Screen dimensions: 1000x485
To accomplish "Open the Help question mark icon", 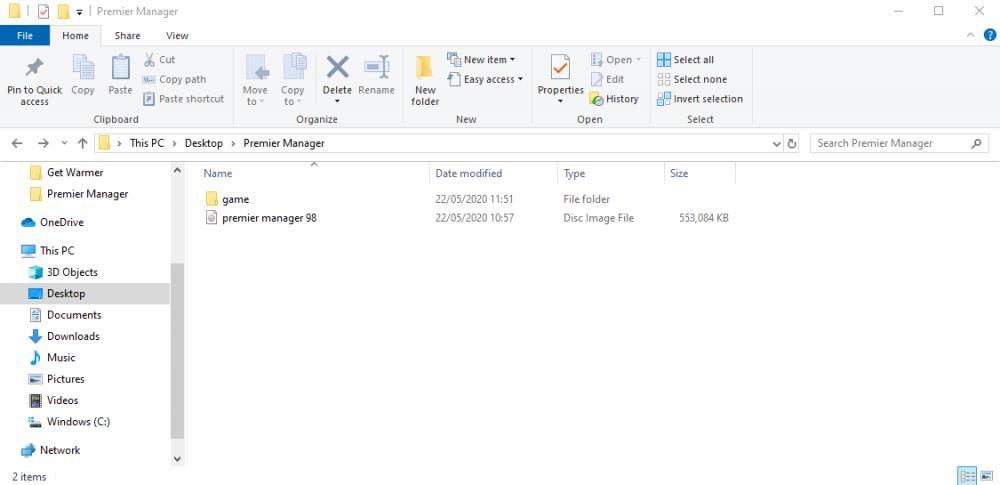I will tap(989, 34).
